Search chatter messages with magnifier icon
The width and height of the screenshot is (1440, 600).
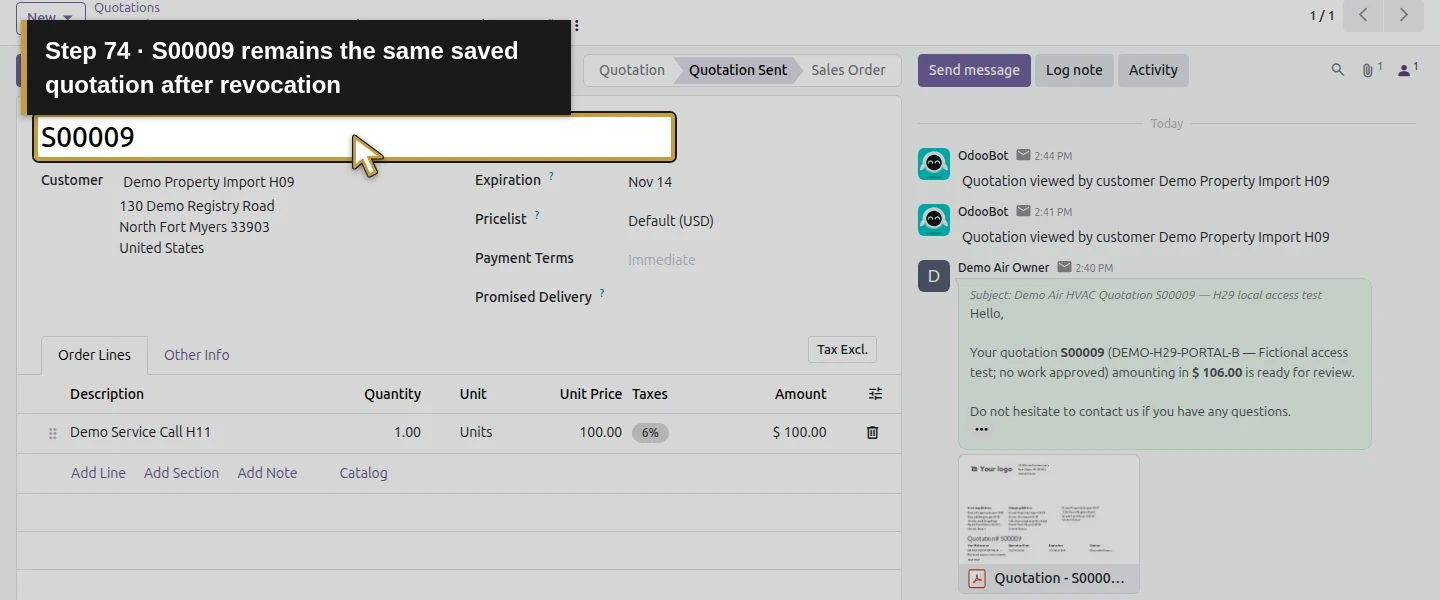(x=1338, y=70)
